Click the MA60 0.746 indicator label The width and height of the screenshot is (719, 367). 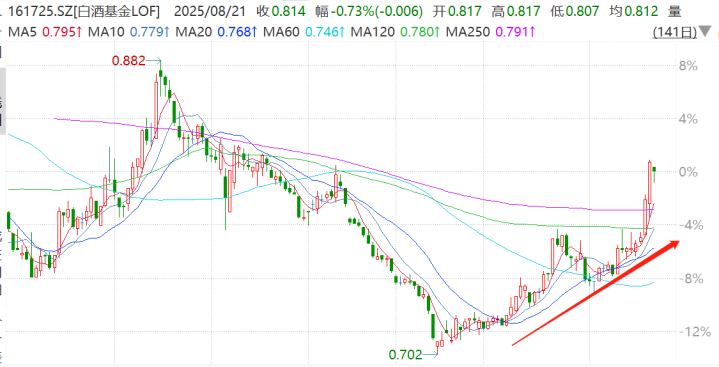304,32
